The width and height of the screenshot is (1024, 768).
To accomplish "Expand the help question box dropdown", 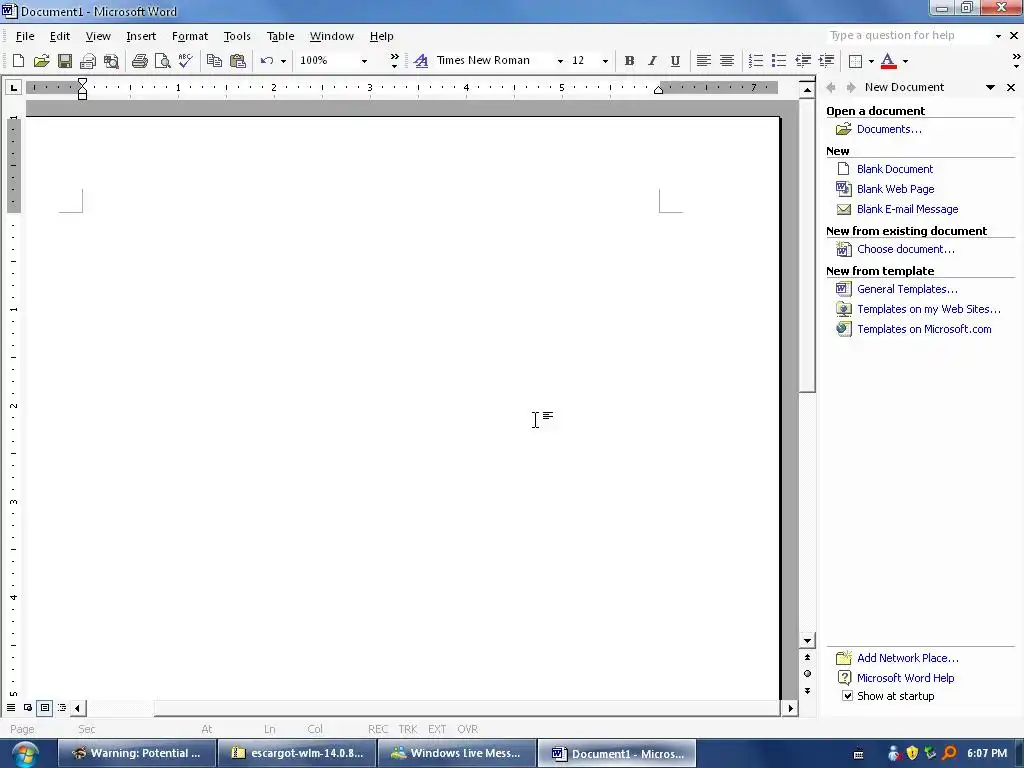I will pos(998,36).
